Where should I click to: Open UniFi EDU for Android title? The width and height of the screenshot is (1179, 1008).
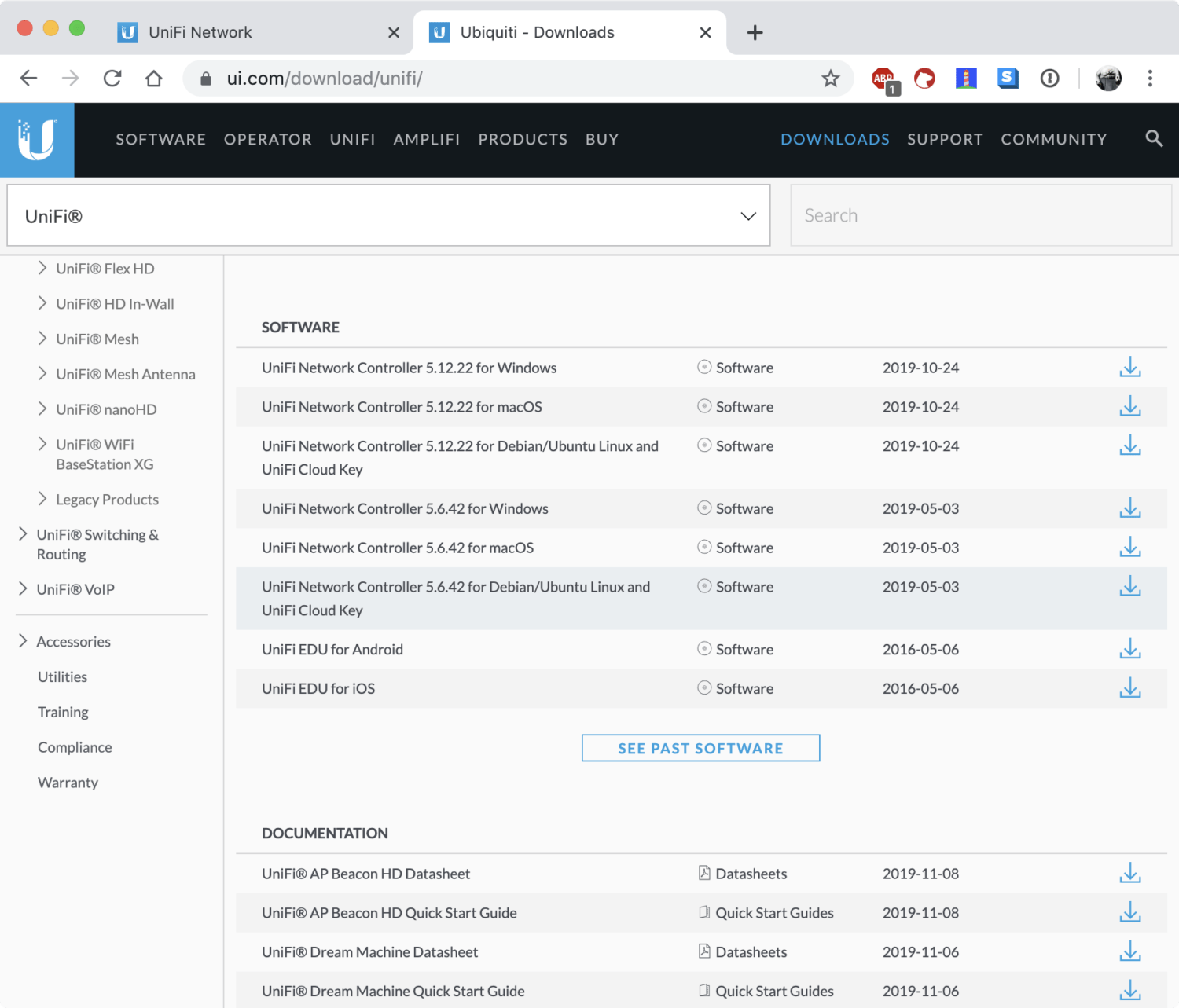coord(332,649)
